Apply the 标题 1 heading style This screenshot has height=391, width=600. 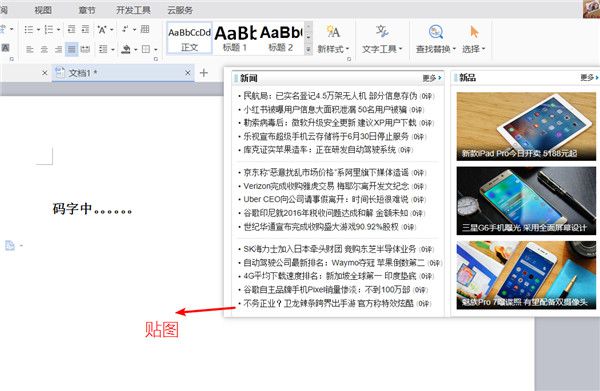pyautogui.click(x=235, y=39)
